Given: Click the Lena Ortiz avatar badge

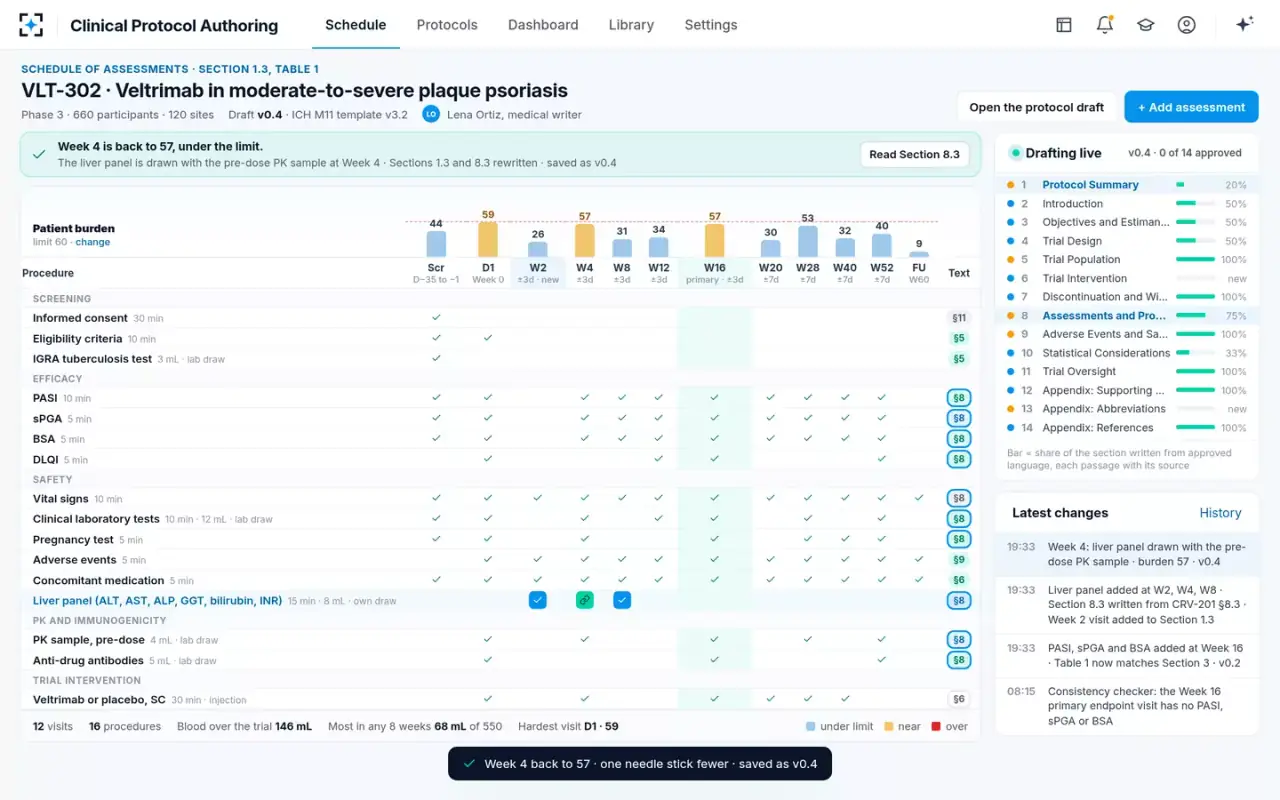Looking at the screenshot, I should 431,114.
